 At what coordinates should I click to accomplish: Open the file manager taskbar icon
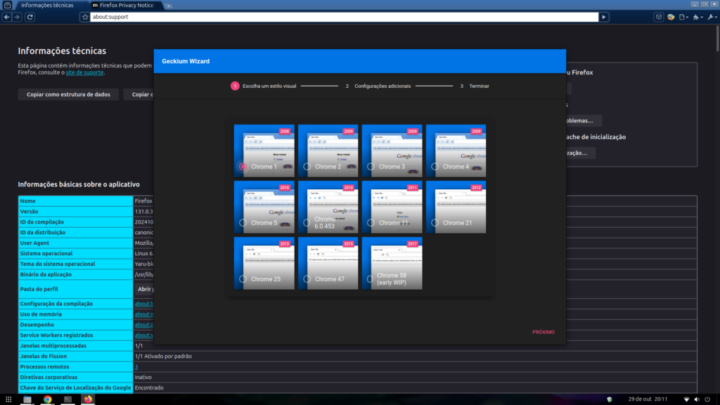click(27, 399)
